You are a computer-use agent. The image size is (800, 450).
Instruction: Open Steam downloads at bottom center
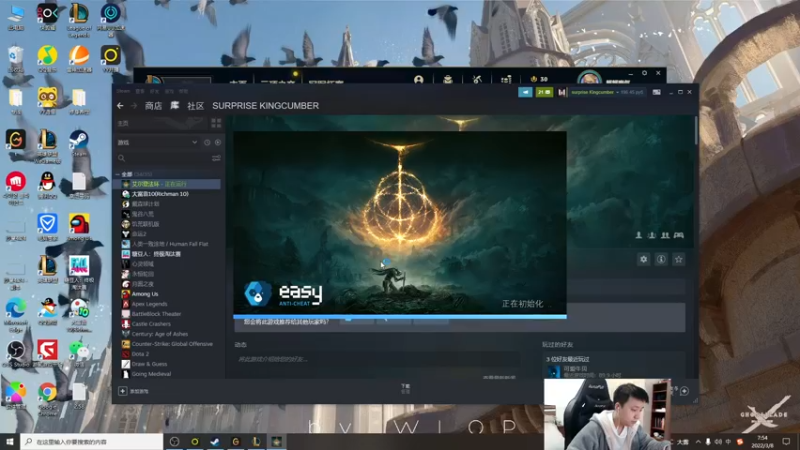405,389
